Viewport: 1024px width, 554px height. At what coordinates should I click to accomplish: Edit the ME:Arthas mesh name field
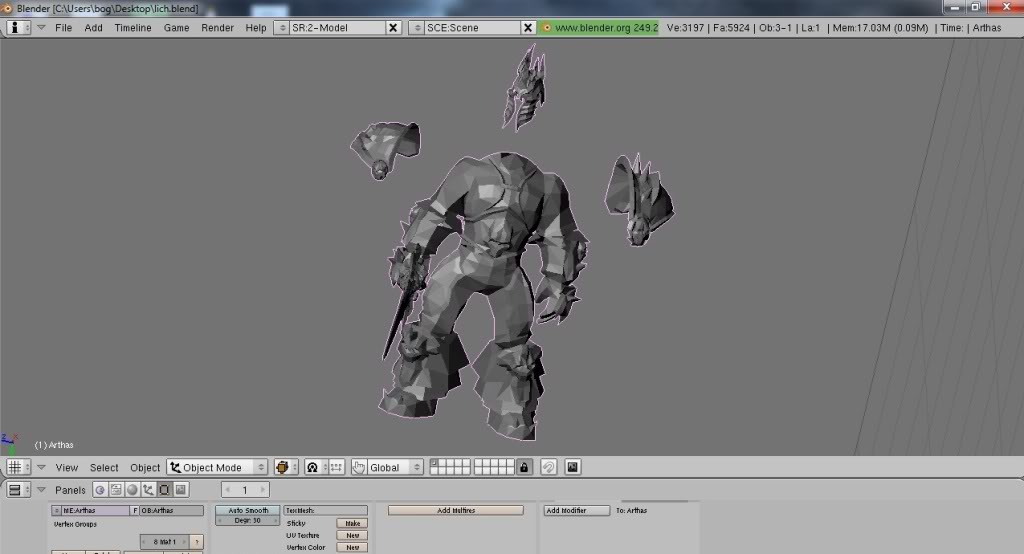[x=95, y=510]
